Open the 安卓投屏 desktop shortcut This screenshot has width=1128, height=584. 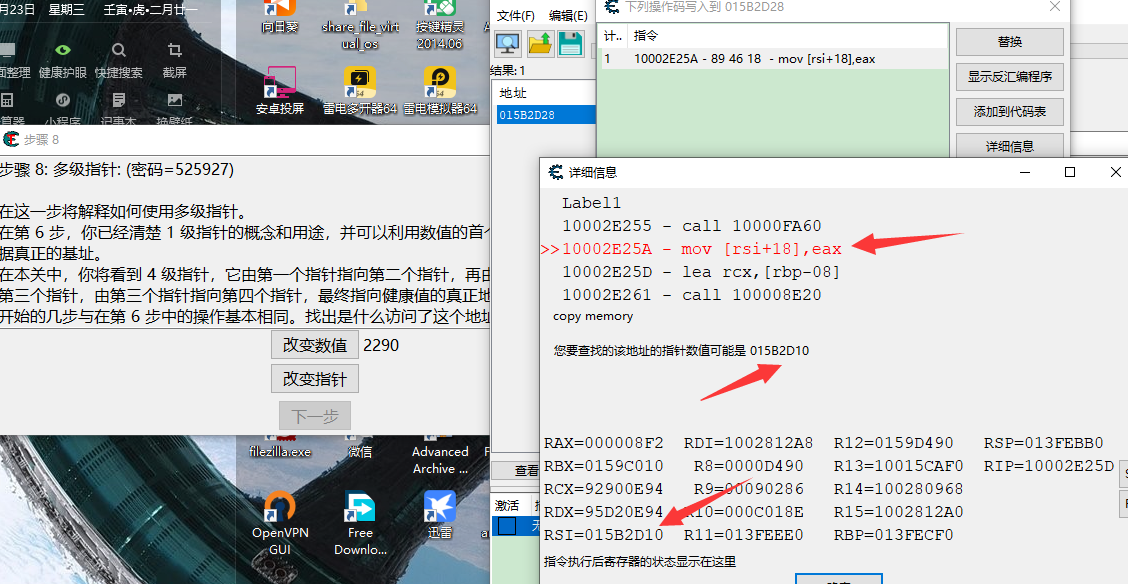pyautogui.click(x=280, y=91)
